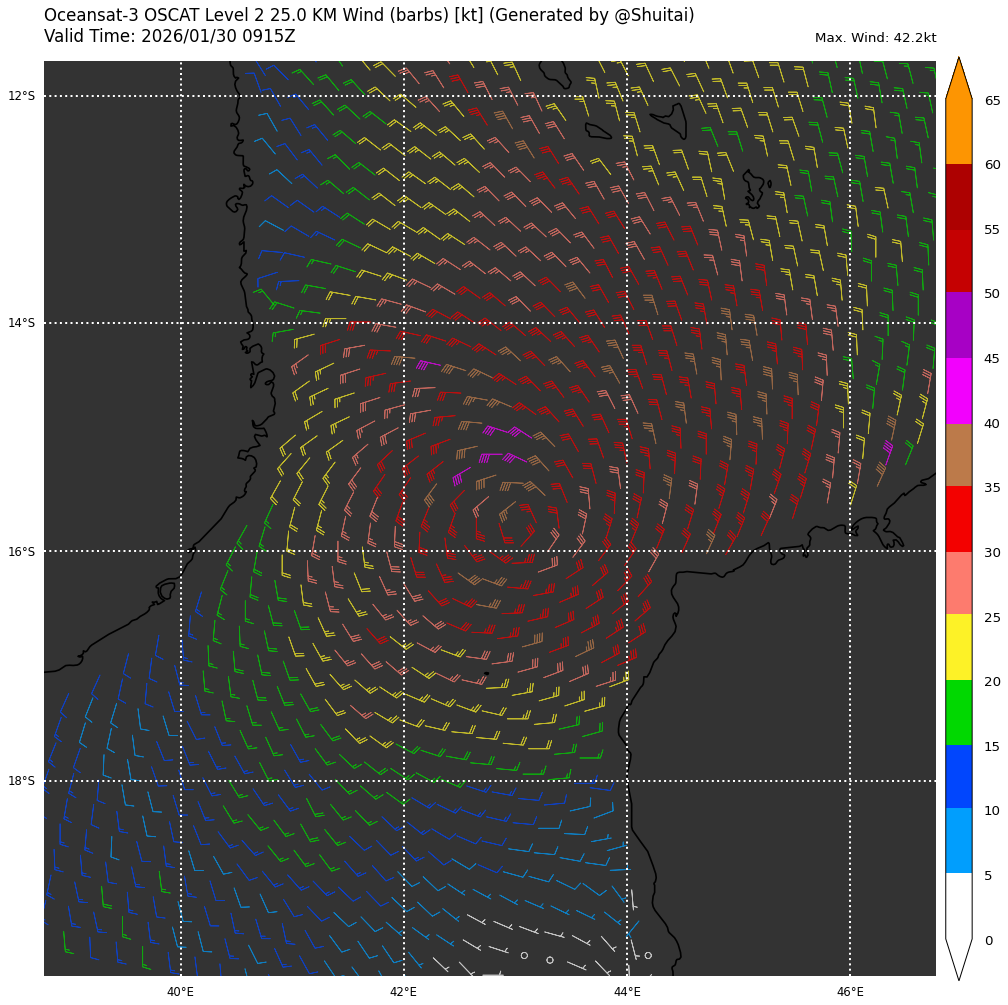The image size is (1008, 1005).
Task: Click the orange 60–65 kt colorbar segment
Action: (958, 132)
